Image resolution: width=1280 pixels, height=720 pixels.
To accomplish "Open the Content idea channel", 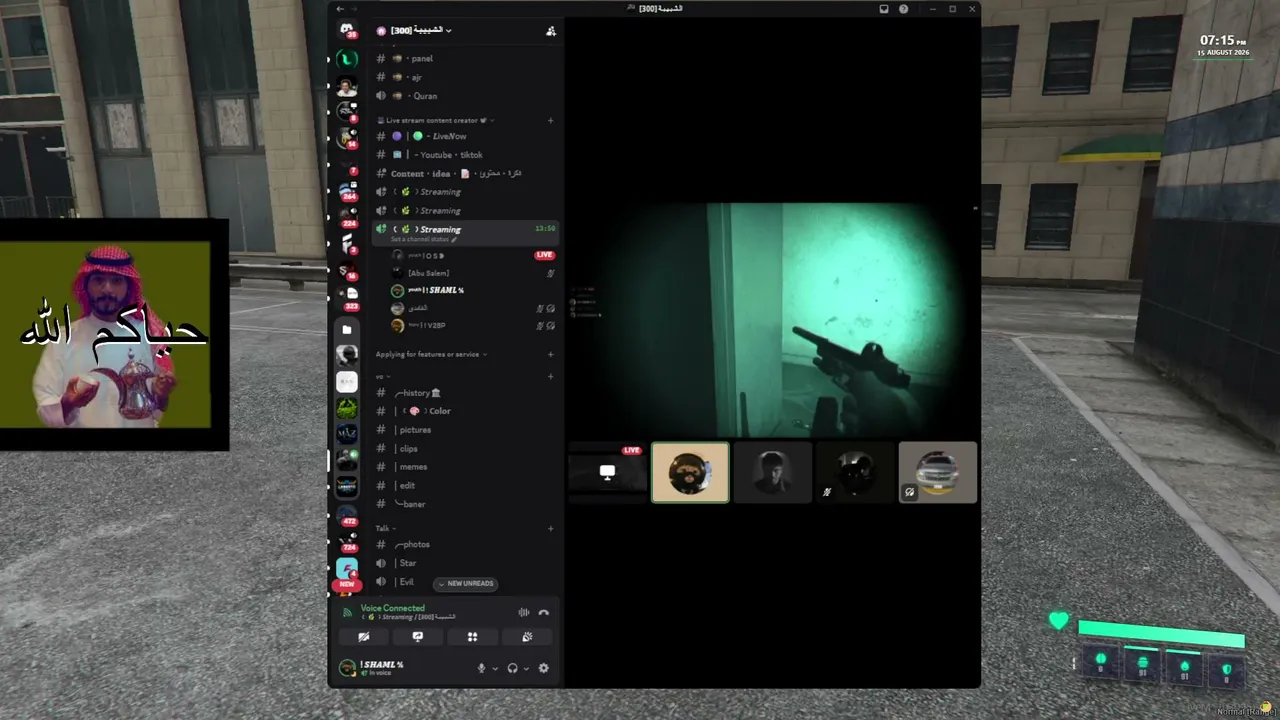I will tap(465, 173).
